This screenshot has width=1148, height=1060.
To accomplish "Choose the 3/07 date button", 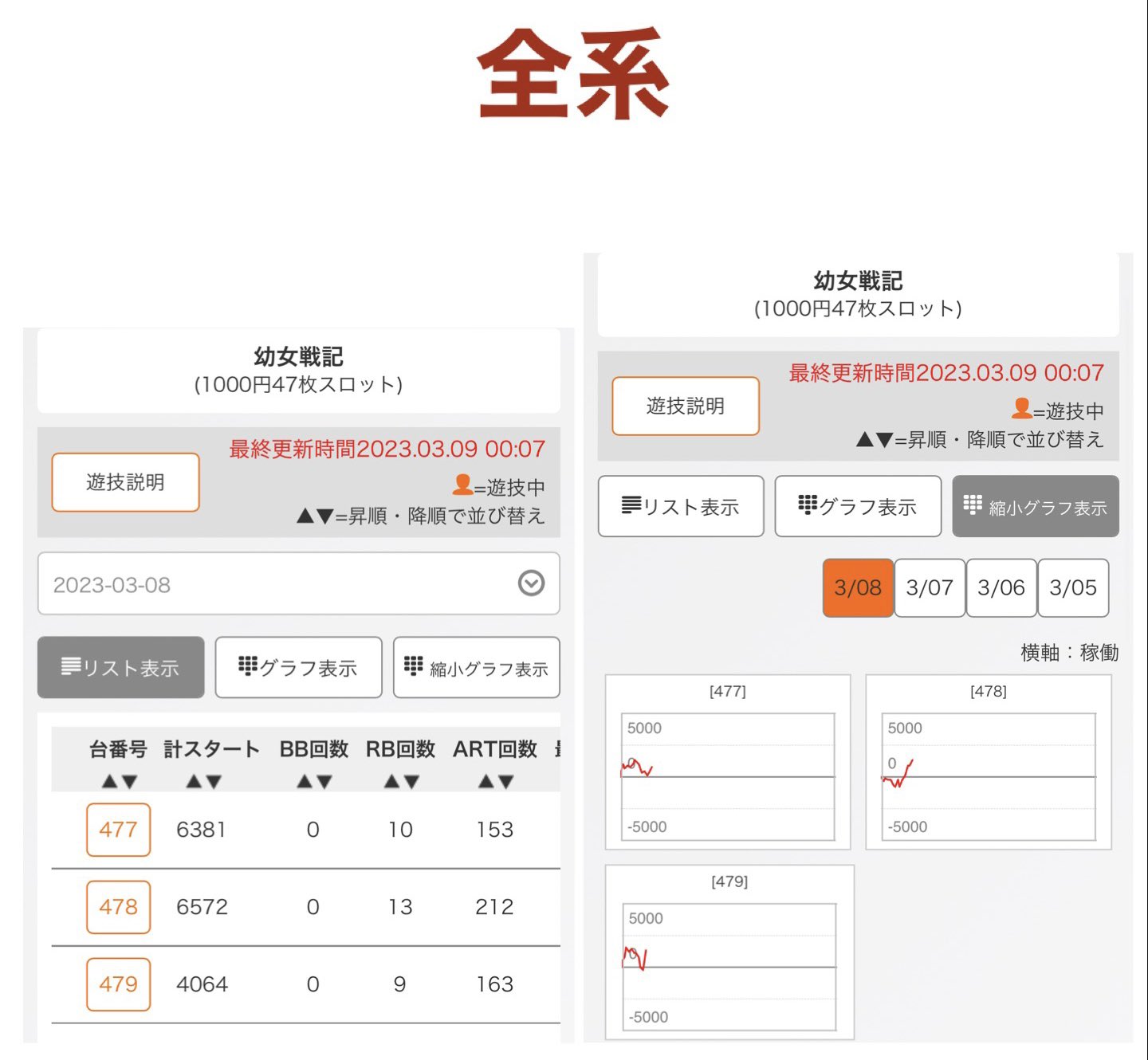I will [x=930, y=587].
